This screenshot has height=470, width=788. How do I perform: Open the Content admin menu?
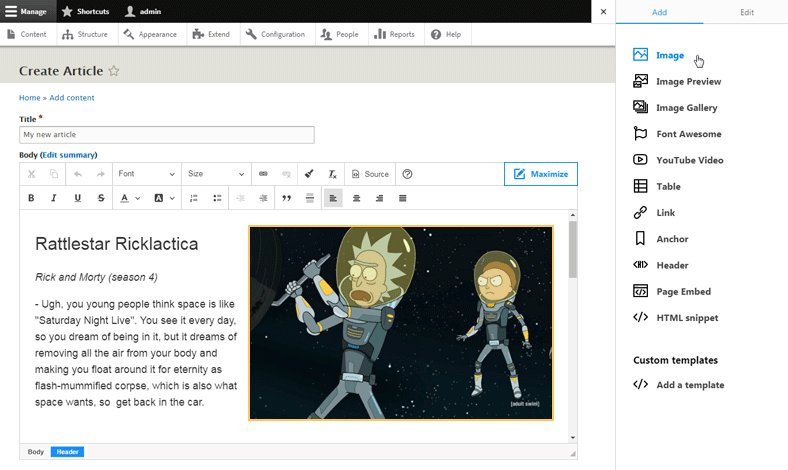click(x=27, y=34)
